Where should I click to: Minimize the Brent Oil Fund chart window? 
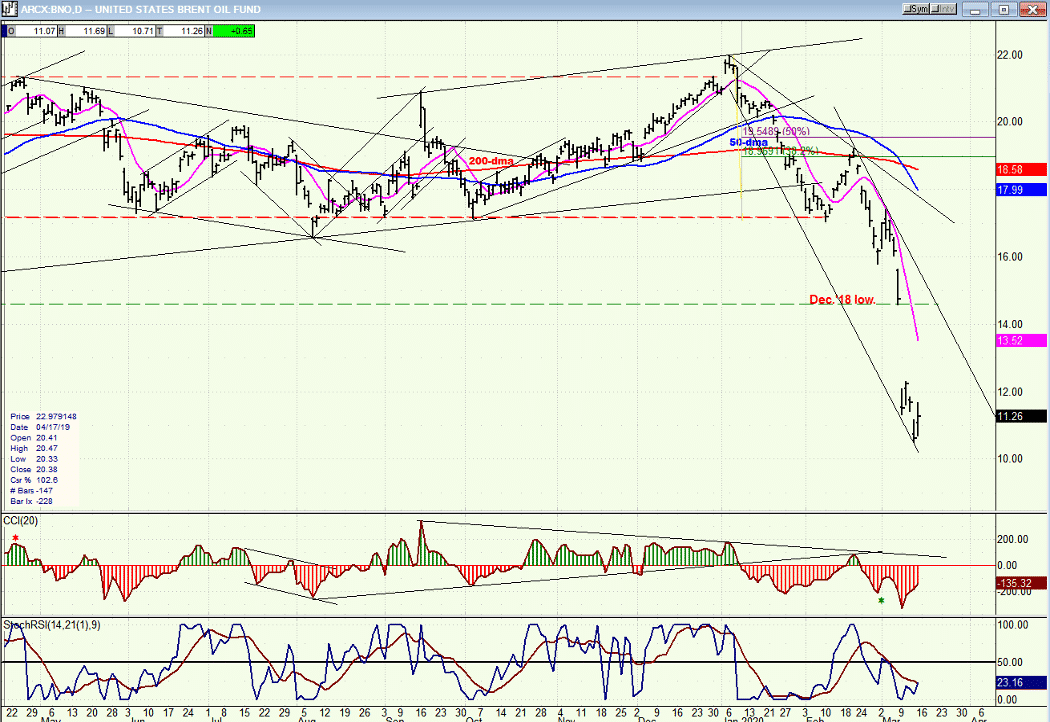click(976, 9)
